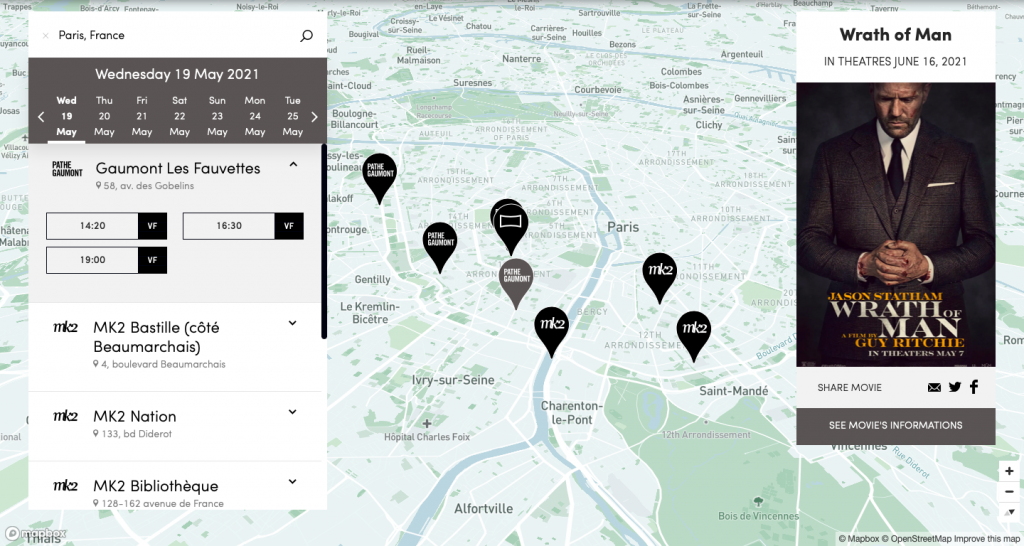This screenshot has width=1024, height=546.
Task: Click grey selected Pathé Gaumont map pin
Action: click(516, 282)
